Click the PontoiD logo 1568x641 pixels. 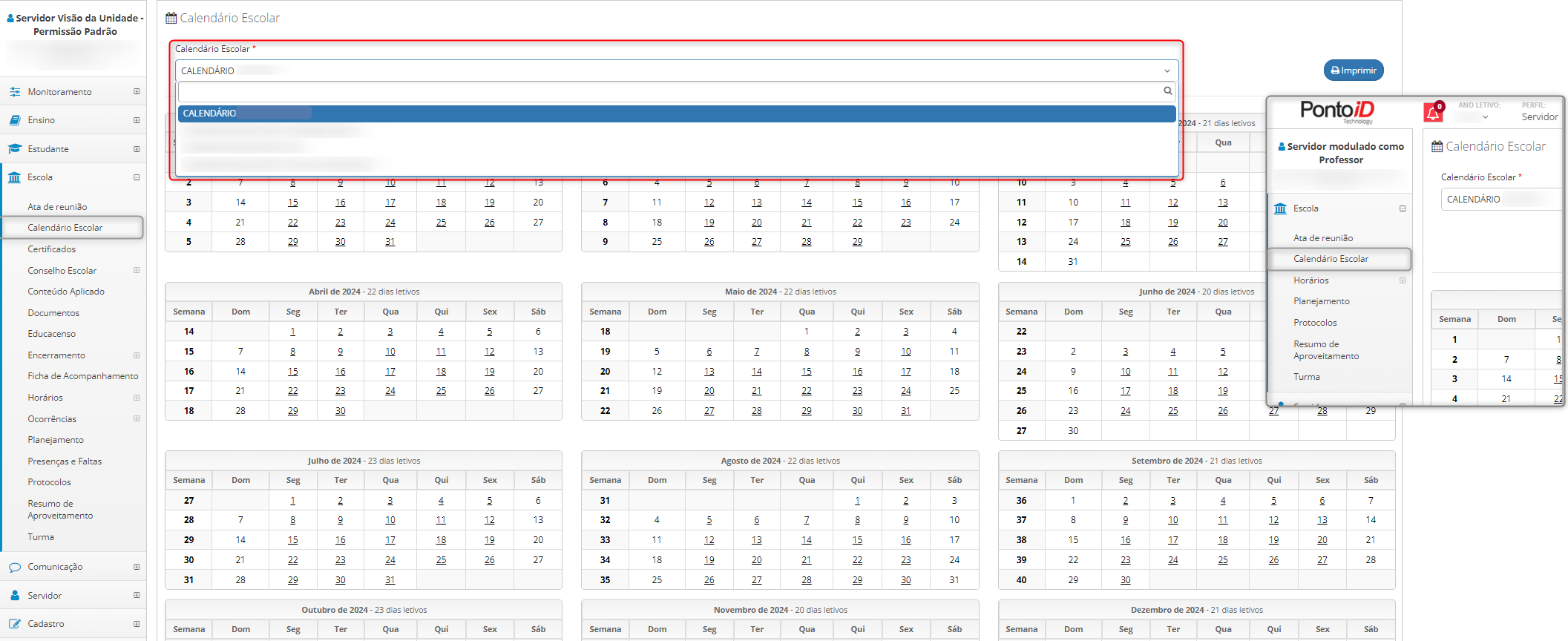pos(1337,111)
